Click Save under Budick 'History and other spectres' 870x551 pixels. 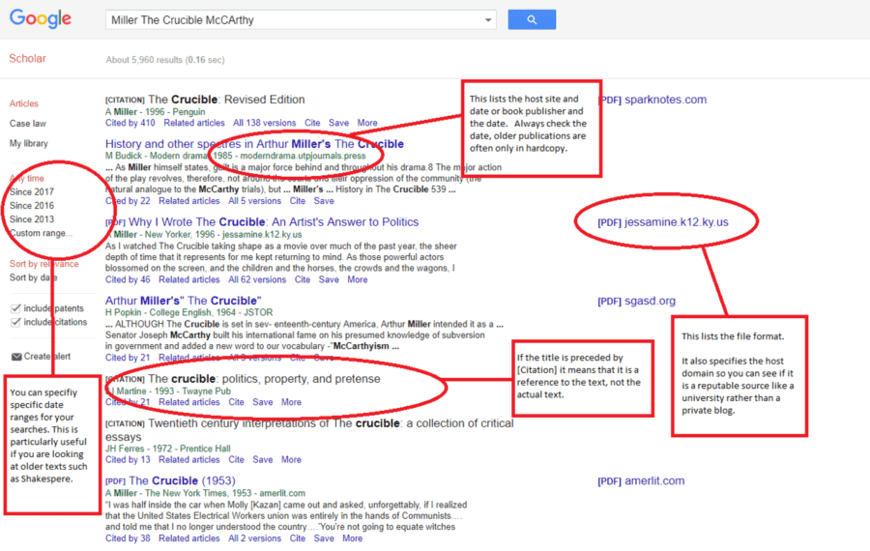point(323,201)
